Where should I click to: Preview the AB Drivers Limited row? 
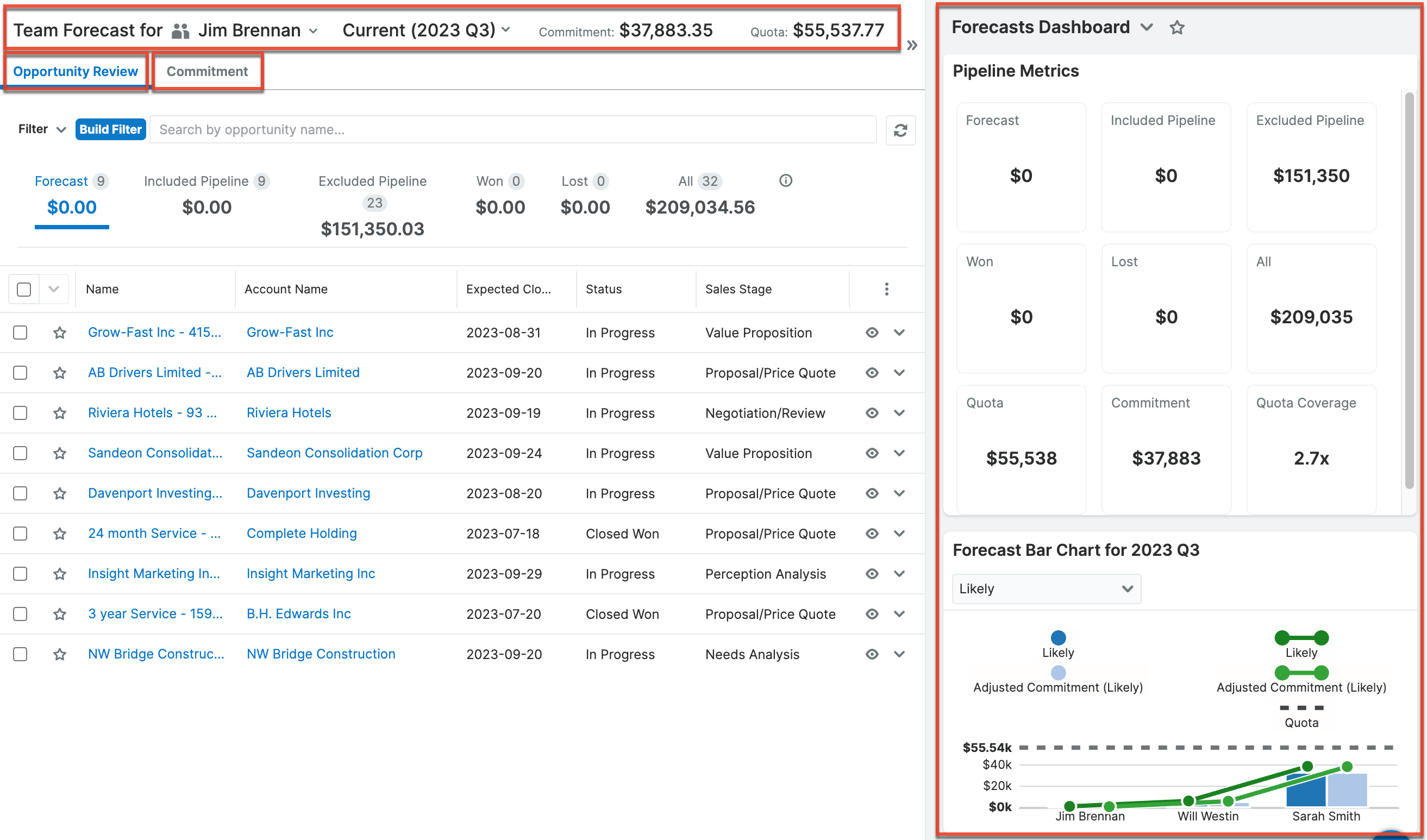872,373
